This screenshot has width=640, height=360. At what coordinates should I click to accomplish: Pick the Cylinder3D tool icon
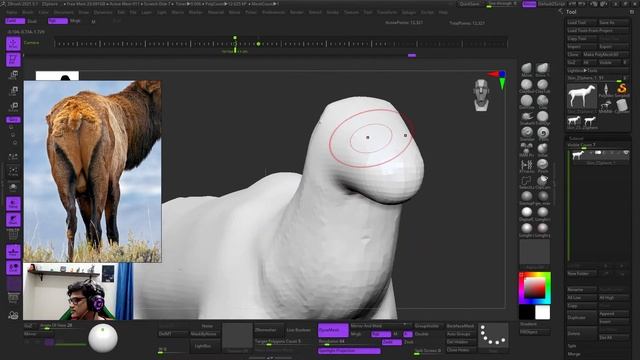tap(622, 106)
